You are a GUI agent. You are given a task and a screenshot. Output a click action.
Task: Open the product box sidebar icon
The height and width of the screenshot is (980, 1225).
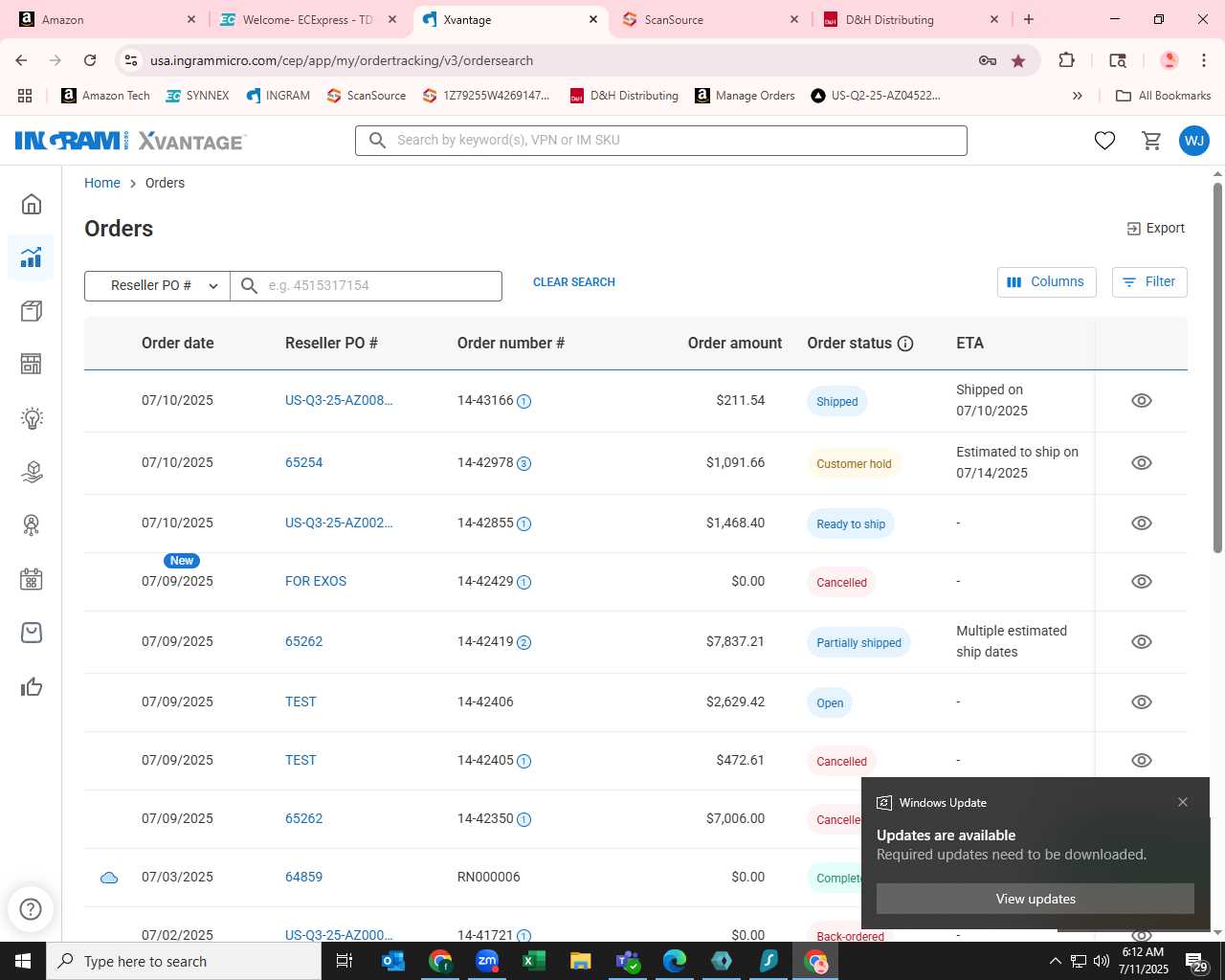pos(32,311)
